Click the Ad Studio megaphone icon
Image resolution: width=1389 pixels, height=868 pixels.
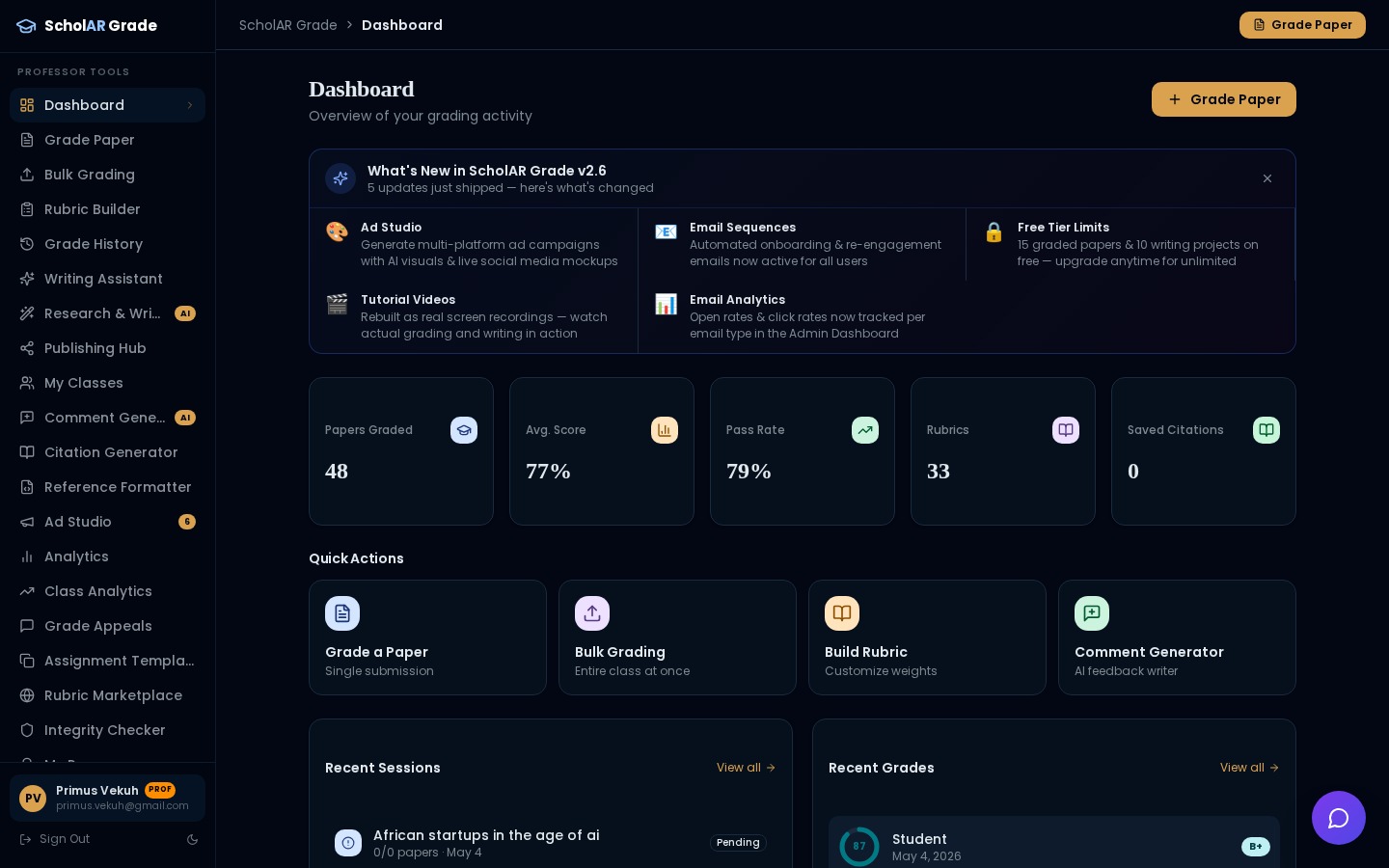[x=27, y=522]
